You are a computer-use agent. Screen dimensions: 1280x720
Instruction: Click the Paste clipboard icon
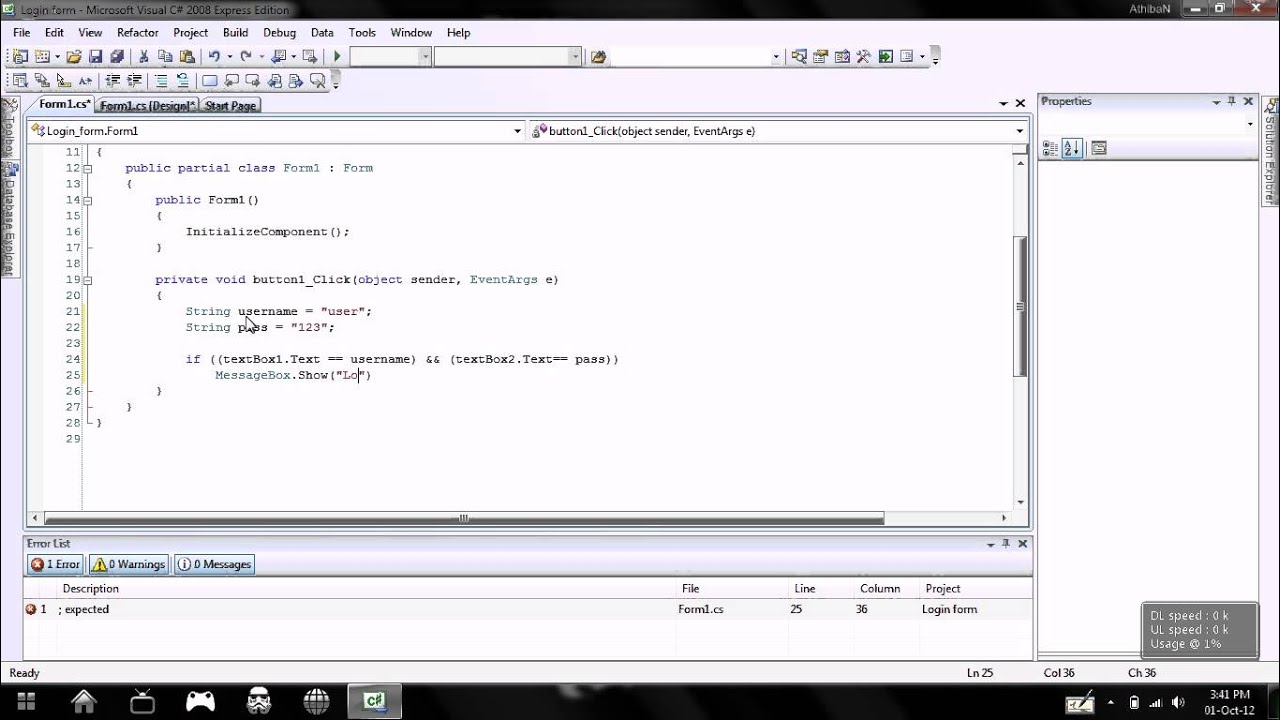point(187,57)
